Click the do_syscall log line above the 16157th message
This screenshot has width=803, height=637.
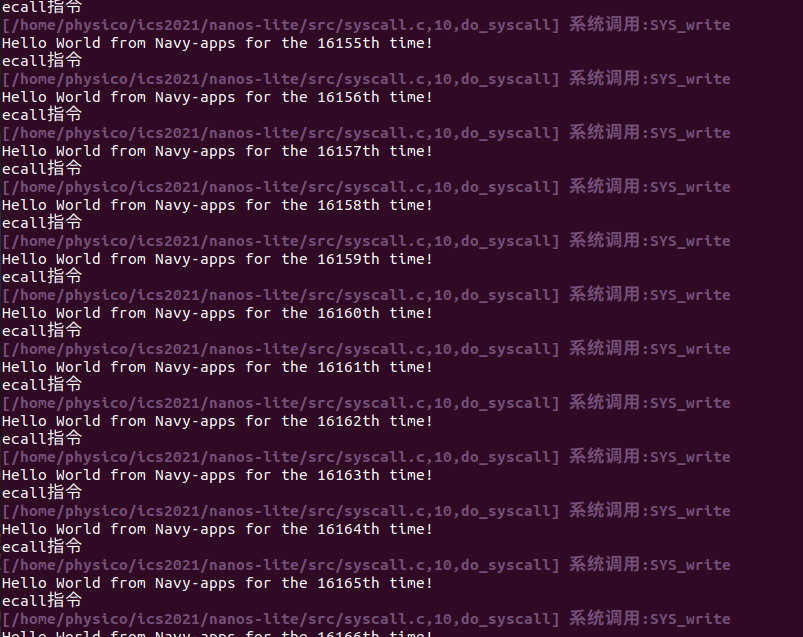(366, 133)
